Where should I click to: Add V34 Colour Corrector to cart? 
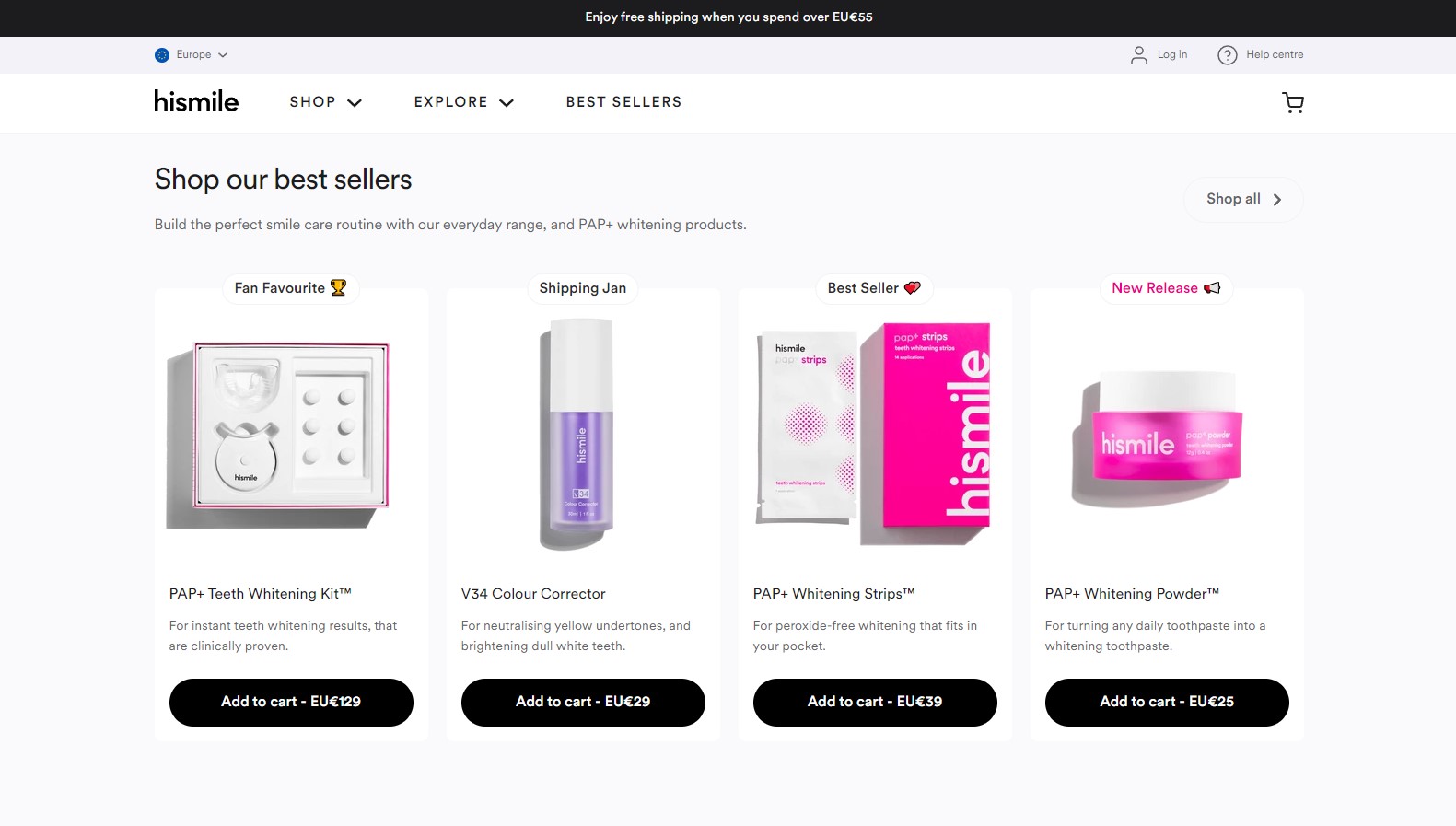[x=583, y=702]
